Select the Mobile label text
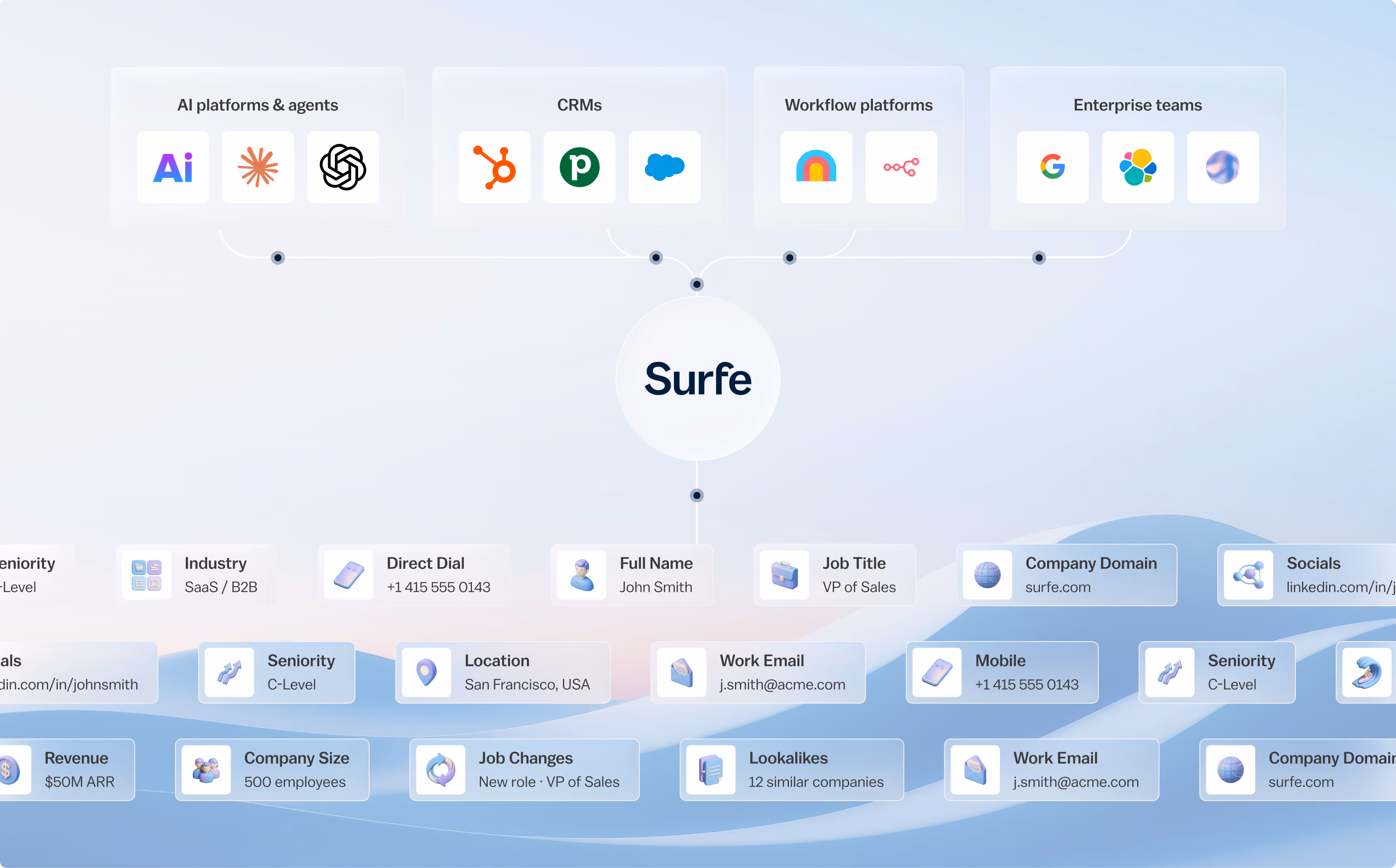Image resolution: width=1396 pixels, height=868 pixels. [1000, 661]
